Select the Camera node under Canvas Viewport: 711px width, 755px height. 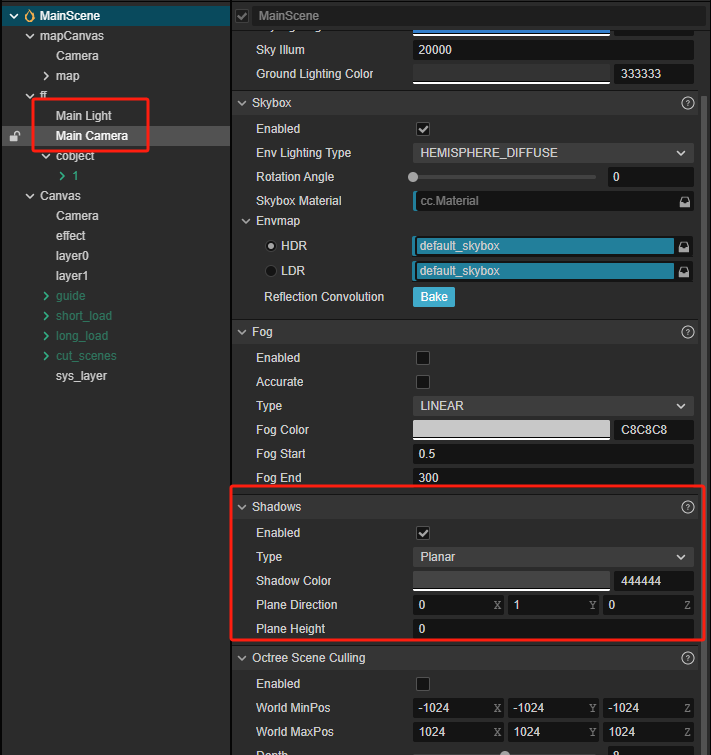pos(77,216)
